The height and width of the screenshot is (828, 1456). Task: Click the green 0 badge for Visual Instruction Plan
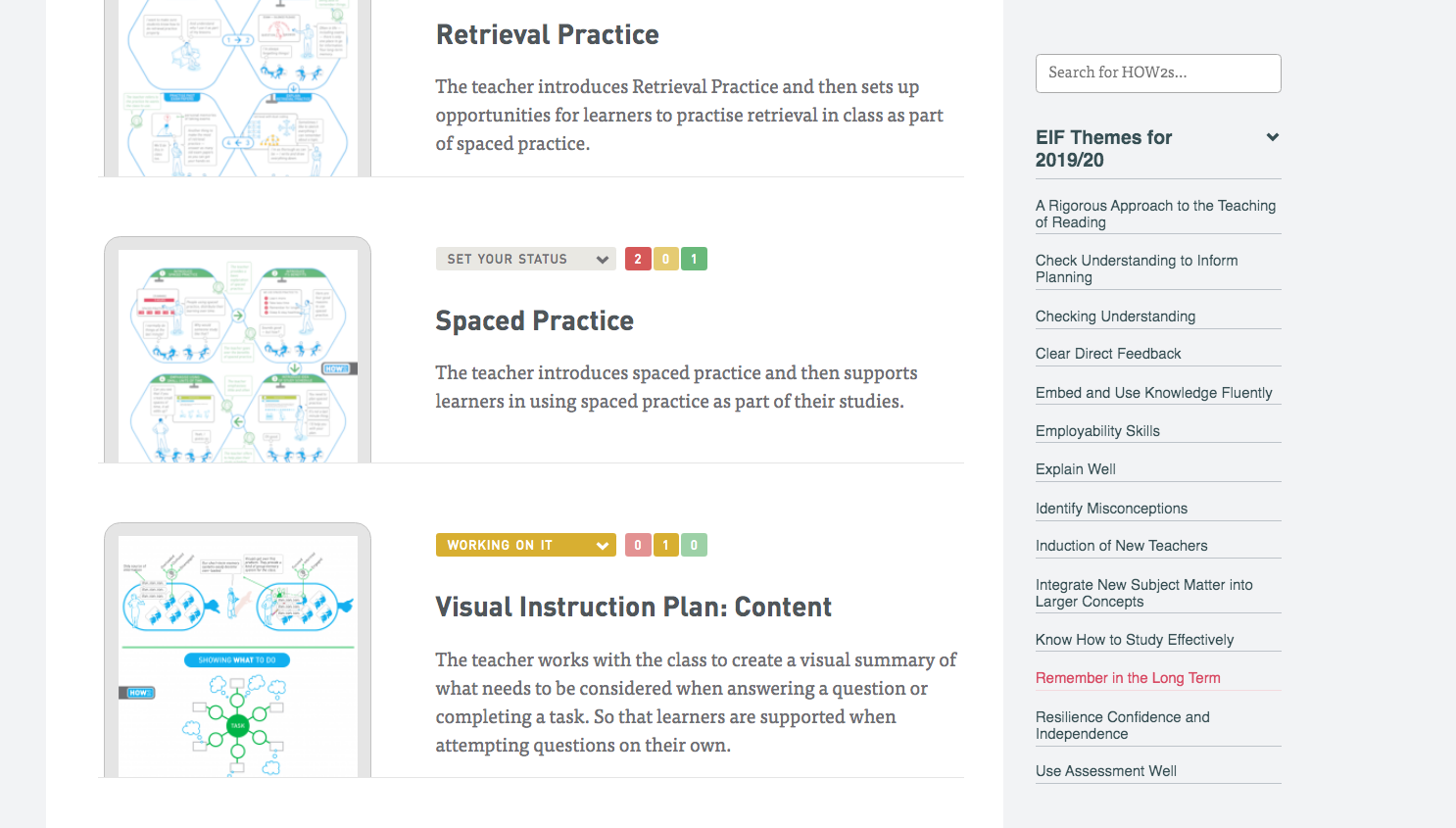[x=694, y=545]
